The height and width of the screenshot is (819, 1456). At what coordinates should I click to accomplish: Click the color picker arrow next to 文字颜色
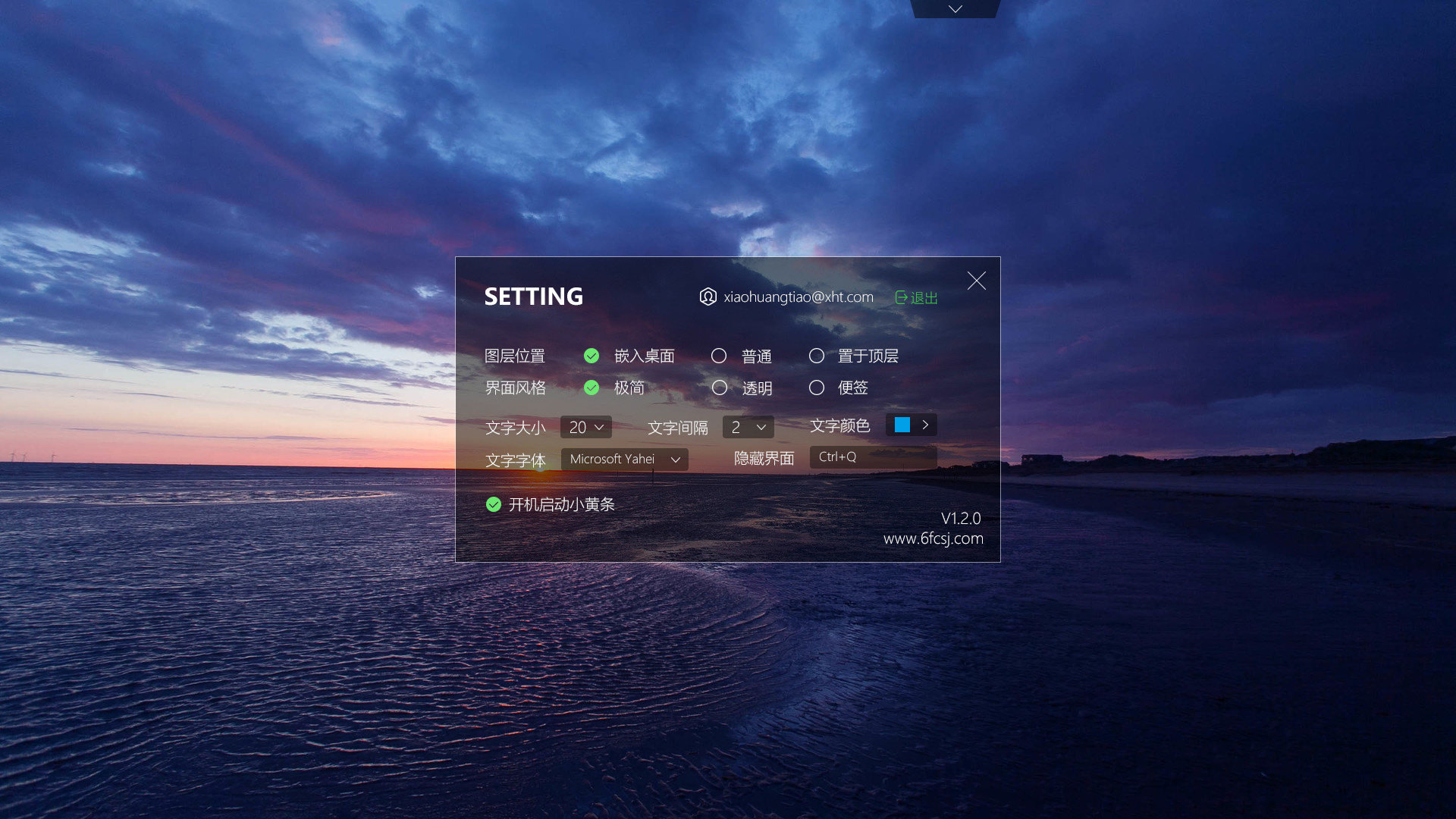tap(925, 425)
